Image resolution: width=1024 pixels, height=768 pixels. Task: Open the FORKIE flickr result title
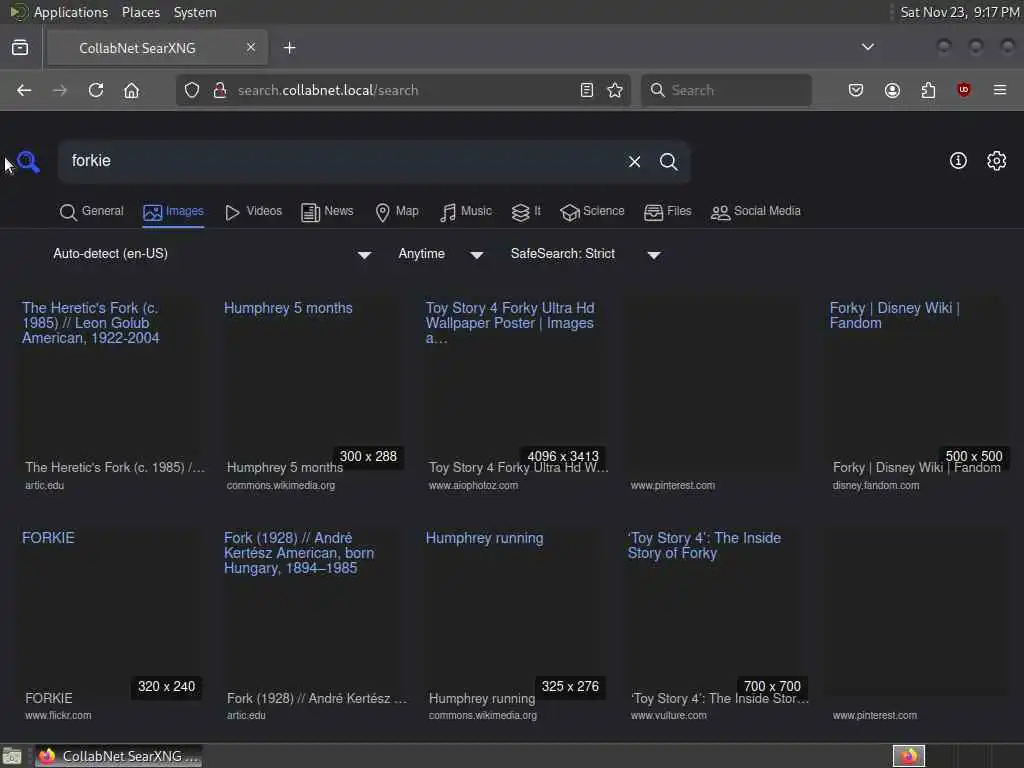click(x=48, y=538)
